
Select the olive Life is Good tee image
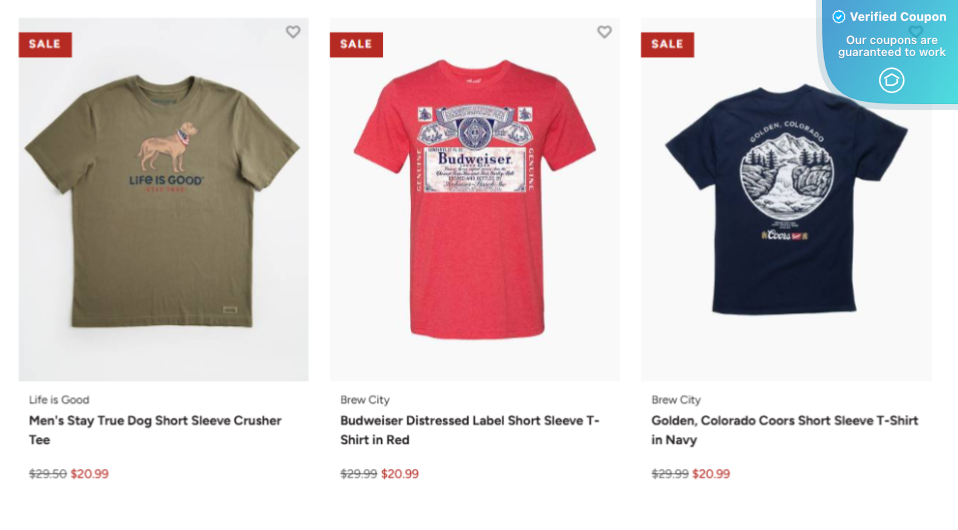pyautogui.click(x=164, y=200)
